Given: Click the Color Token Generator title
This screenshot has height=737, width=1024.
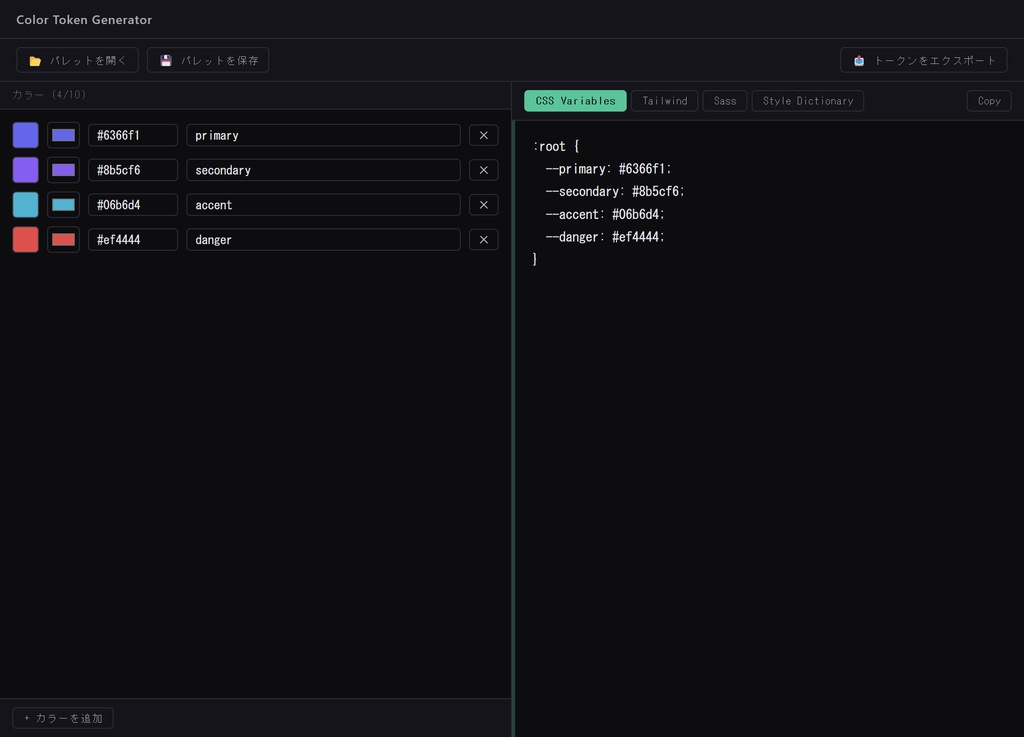Looking at the screenshot, I should (x=84, y=20).
